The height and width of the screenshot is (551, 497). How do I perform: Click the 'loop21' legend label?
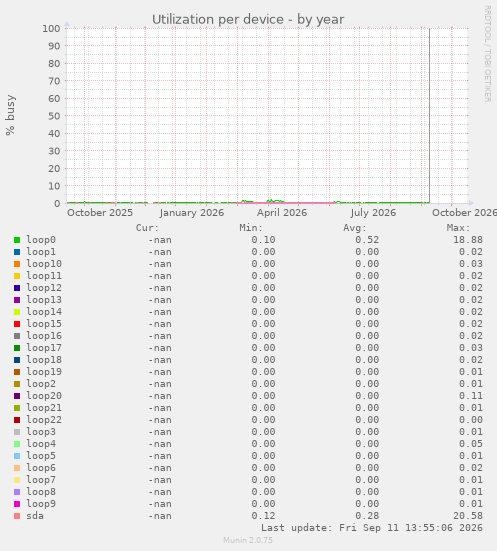[44, 408]
